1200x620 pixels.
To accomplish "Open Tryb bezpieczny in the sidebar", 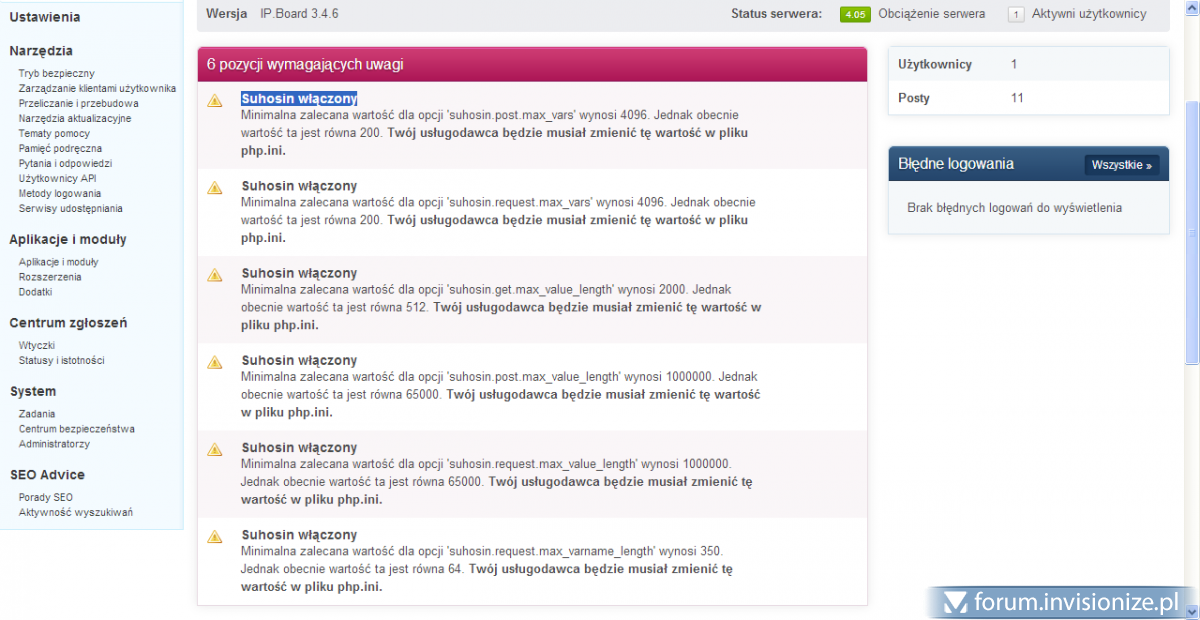I will pyautogui.click(x=56, y=73).
